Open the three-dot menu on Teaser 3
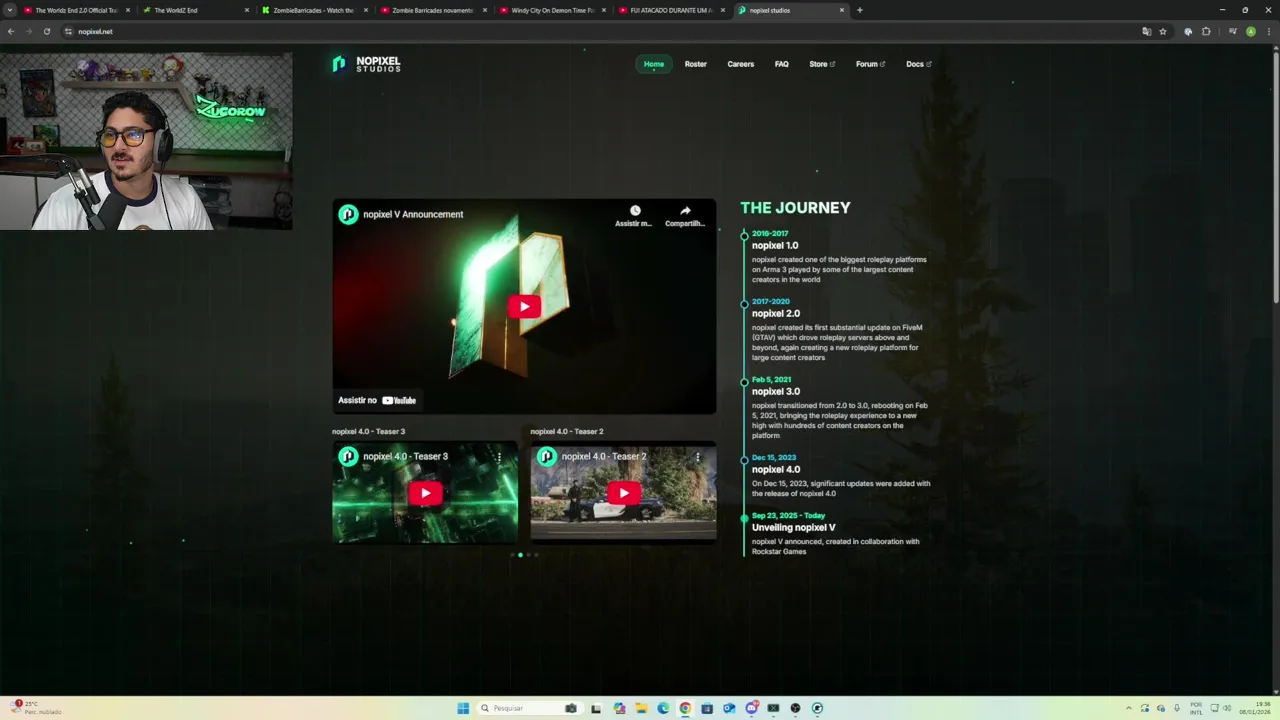The height and width of the screenshot is (720, 1280). 499,457
